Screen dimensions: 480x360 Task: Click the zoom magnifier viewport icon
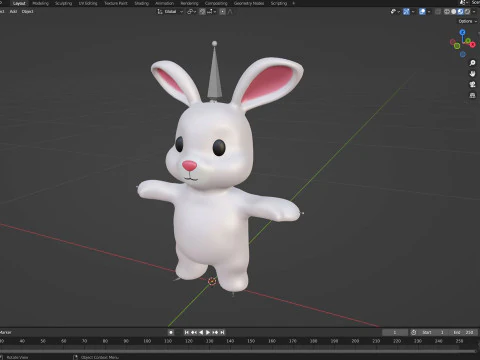coord(472,63)
